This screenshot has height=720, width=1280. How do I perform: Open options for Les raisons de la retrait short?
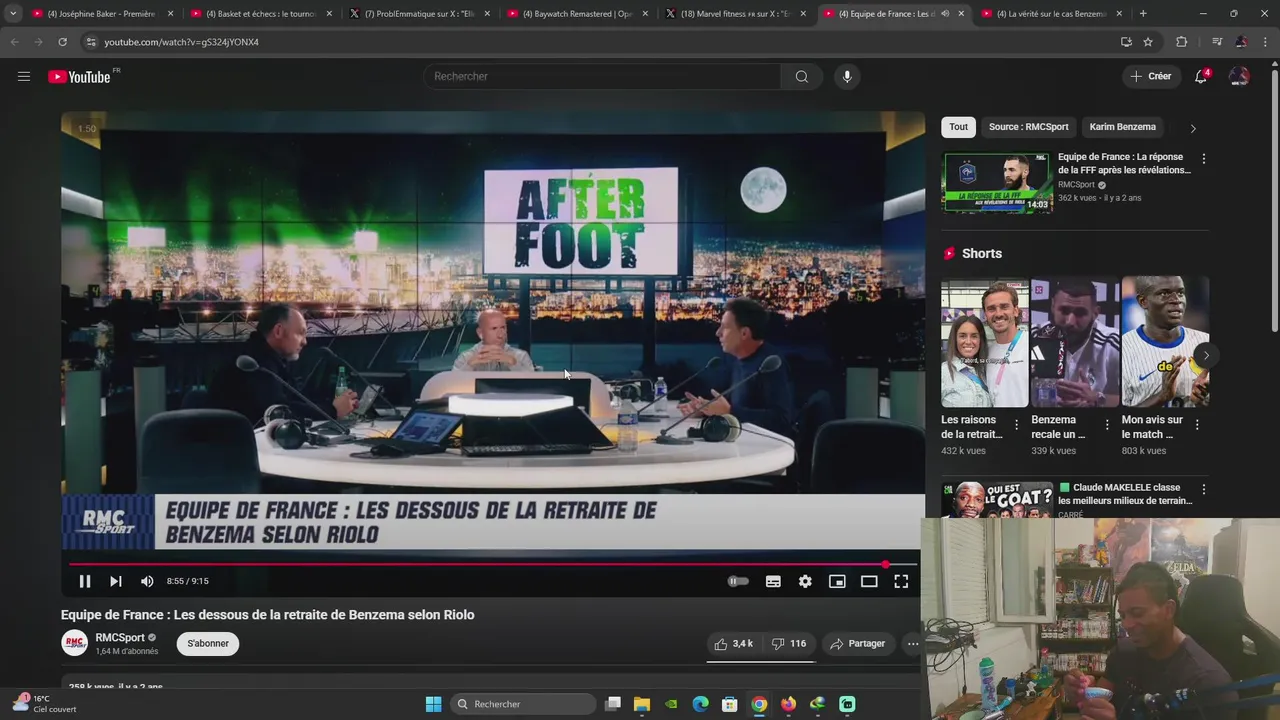tap(1016, 425)
